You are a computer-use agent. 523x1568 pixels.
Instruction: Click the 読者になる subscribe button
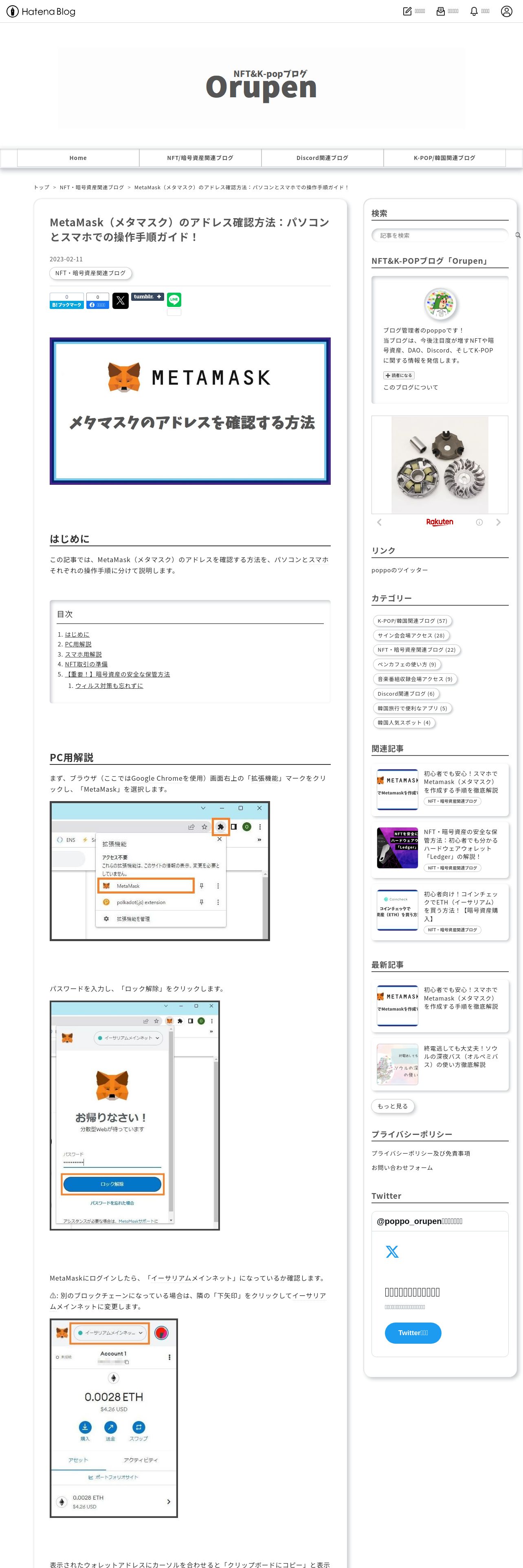(x=399, y=376)
